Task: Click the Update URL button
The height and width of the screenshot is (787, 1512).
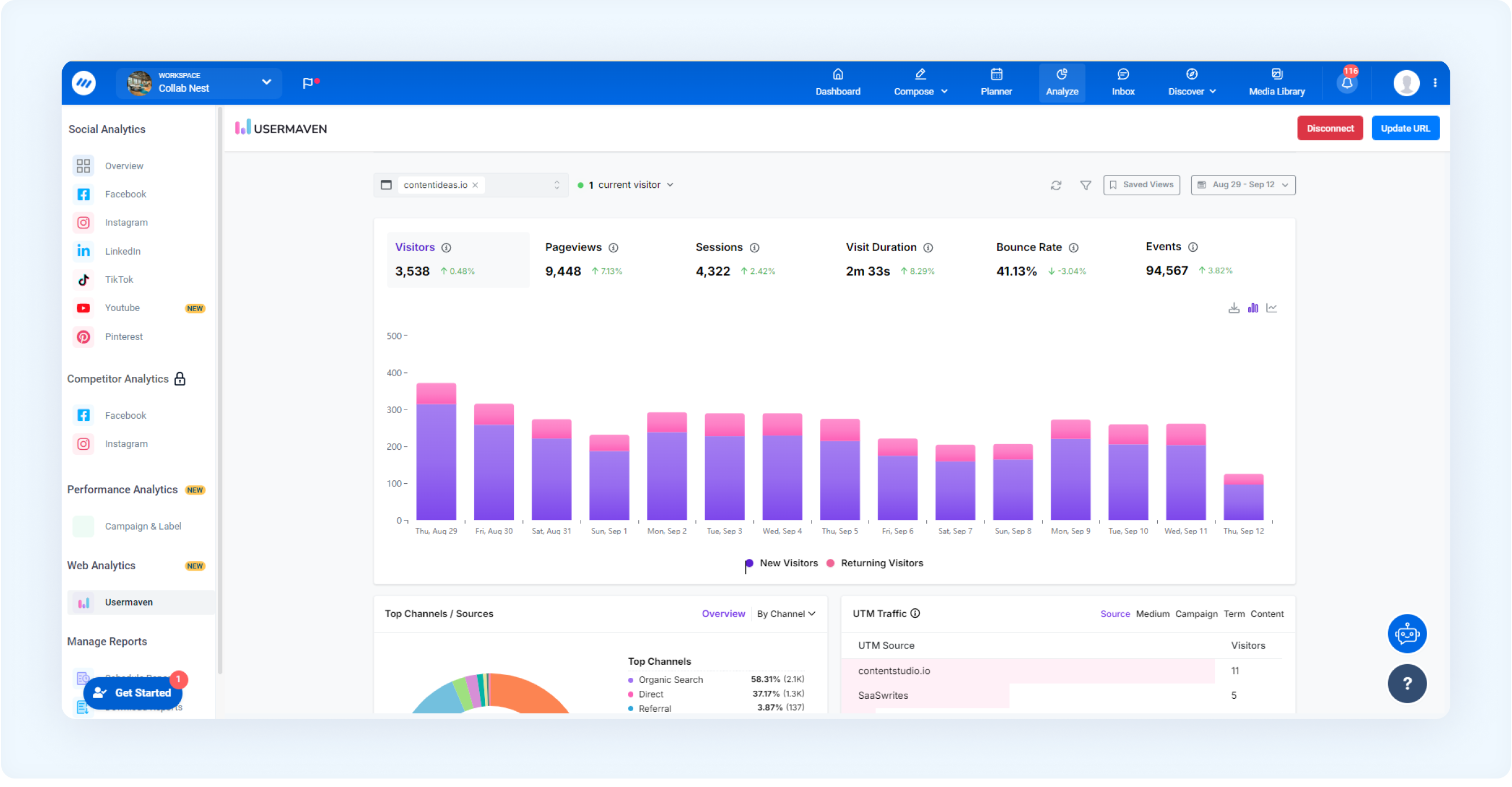Action: tap(1404, 128)
